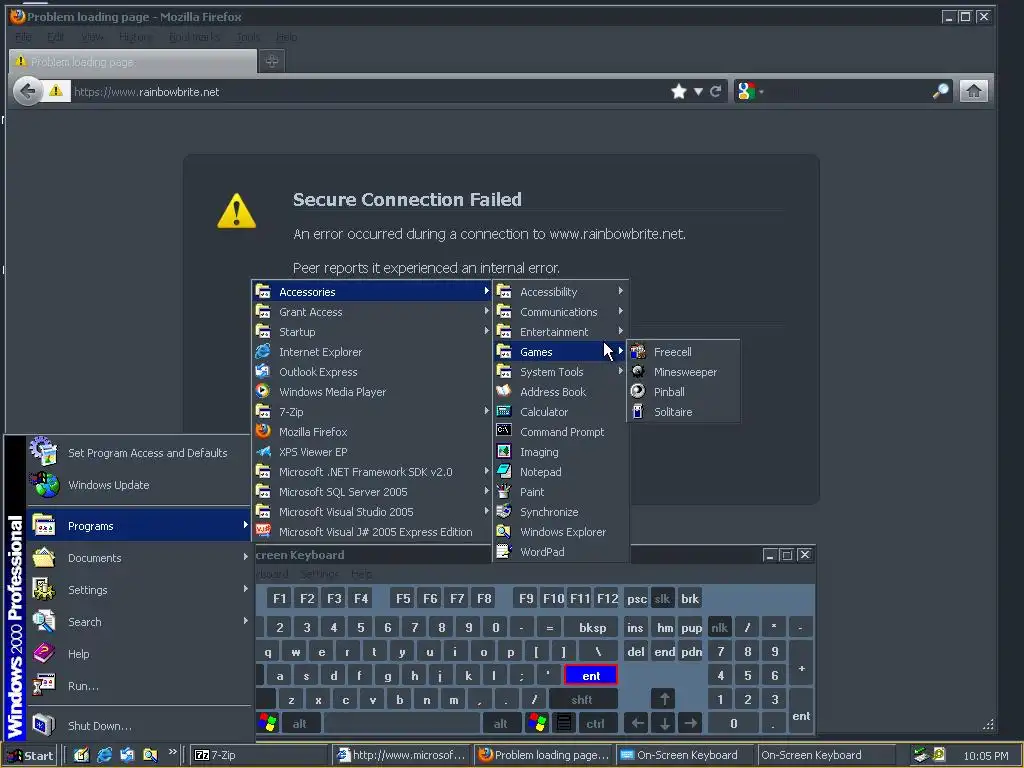Open Outlook Express from Programs menu
Viewport: 1024px width, 768px height.
[372, 372]
